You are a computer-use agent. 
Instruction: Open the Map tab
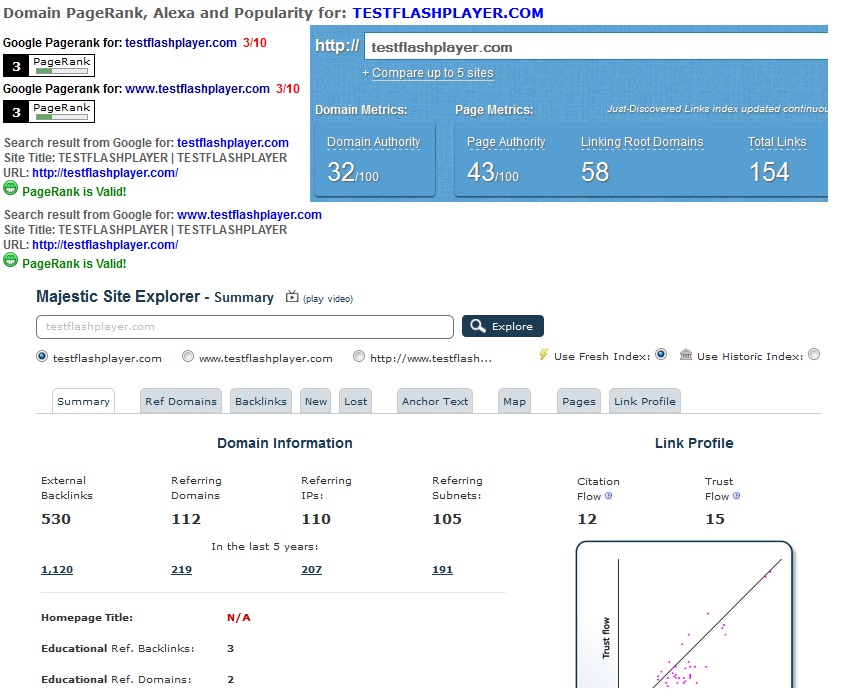click(x=514, y=401)
